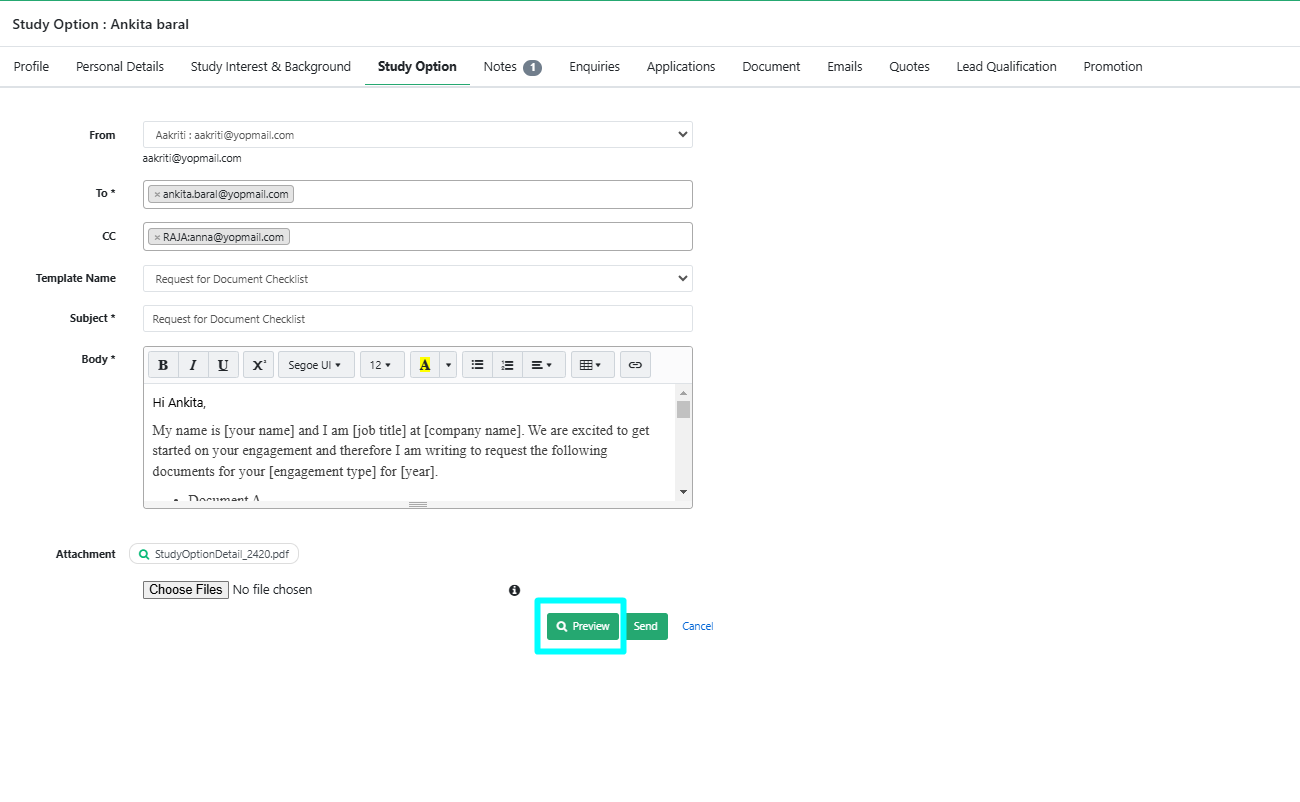
Task: Toggle italic formatting in body editor
Action: [193, 365]
